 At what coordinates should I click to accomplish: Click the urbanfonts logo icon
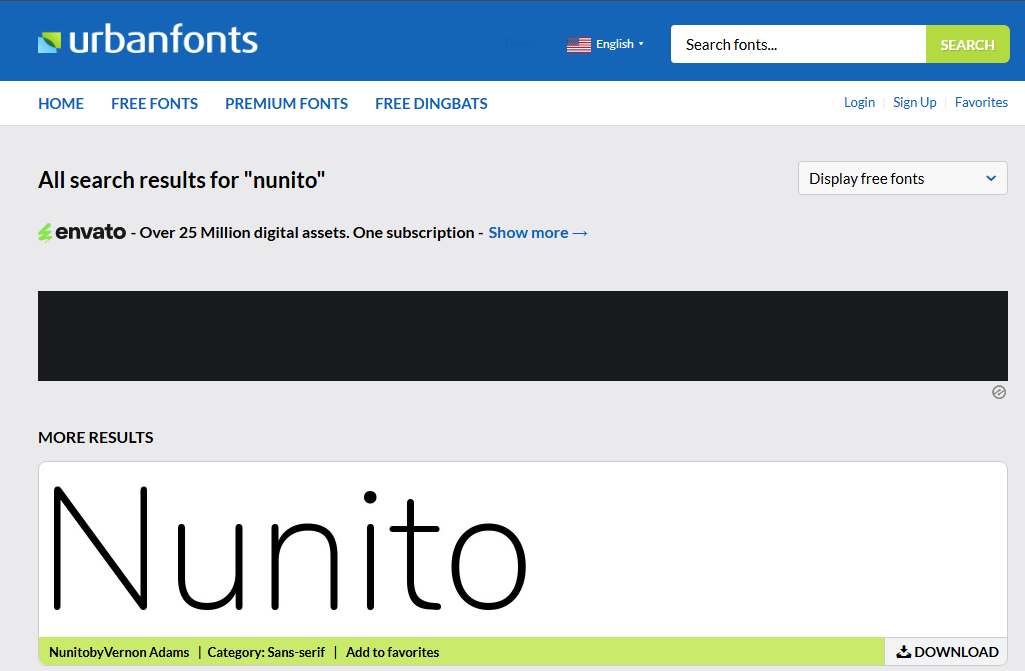pyautogui.click(x=51, y=40)
